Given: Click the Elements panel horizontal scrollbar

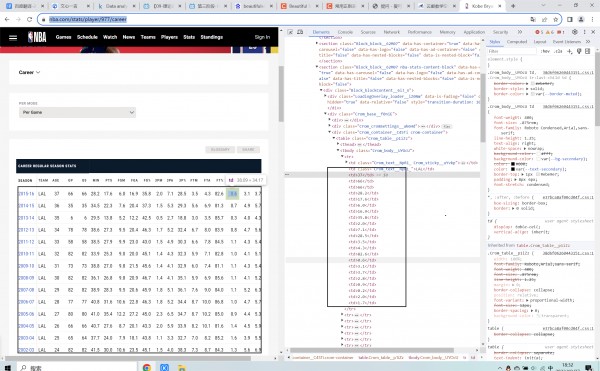Looking at the screenshot, I should (x=372, y=350).
